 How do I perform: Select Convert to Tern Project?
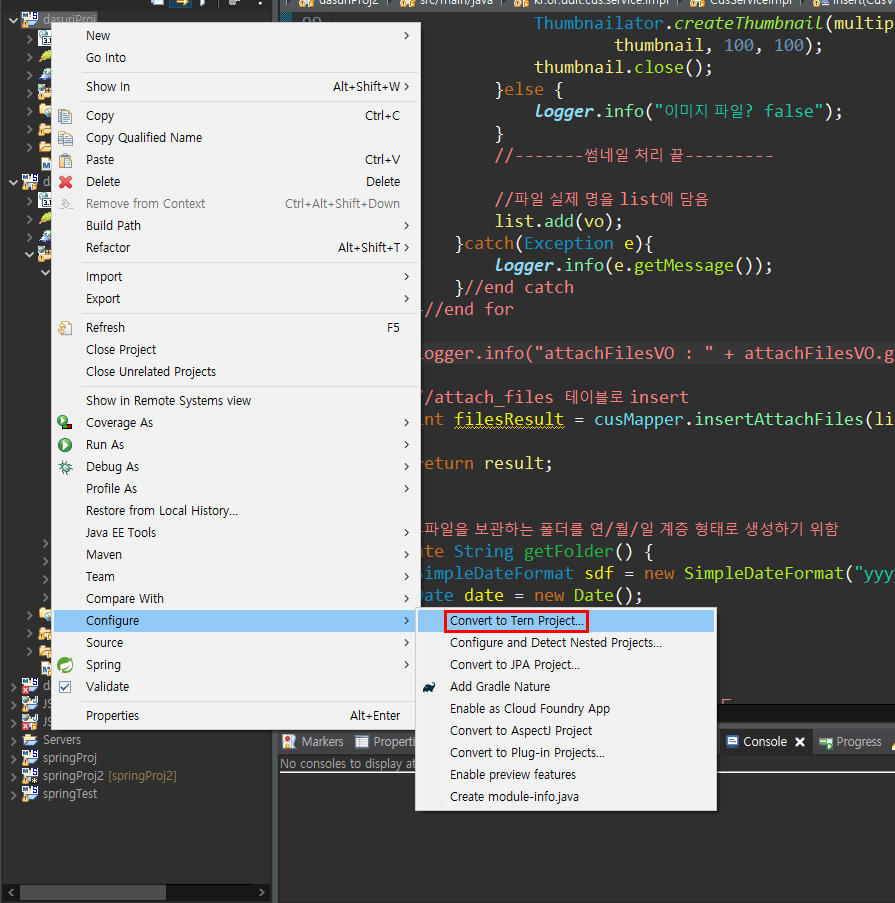pos(566,621)
